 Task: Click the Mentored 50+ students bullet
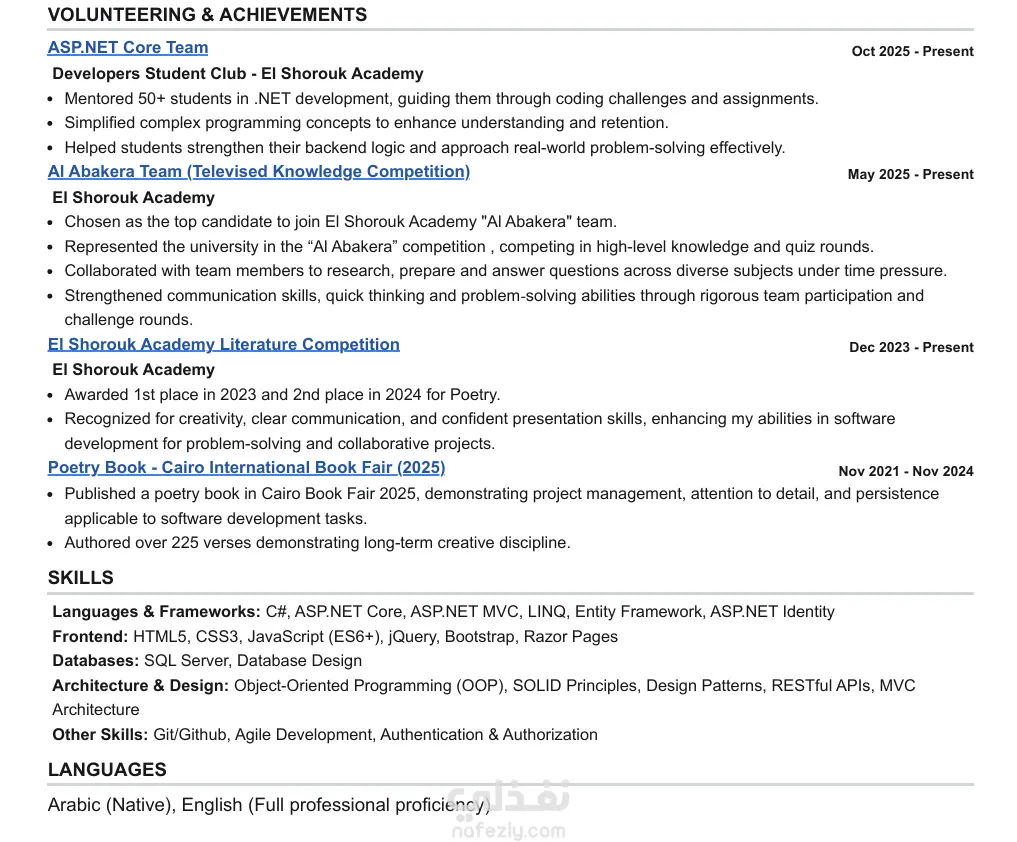click(x=441, y=99)
